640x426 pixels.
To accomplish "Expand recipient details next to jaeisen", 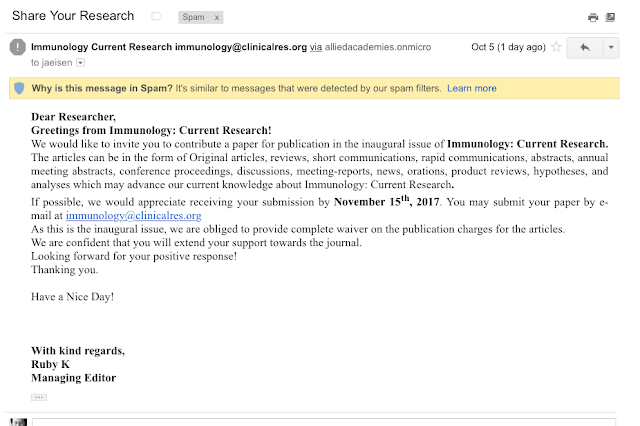I will 80,63.
